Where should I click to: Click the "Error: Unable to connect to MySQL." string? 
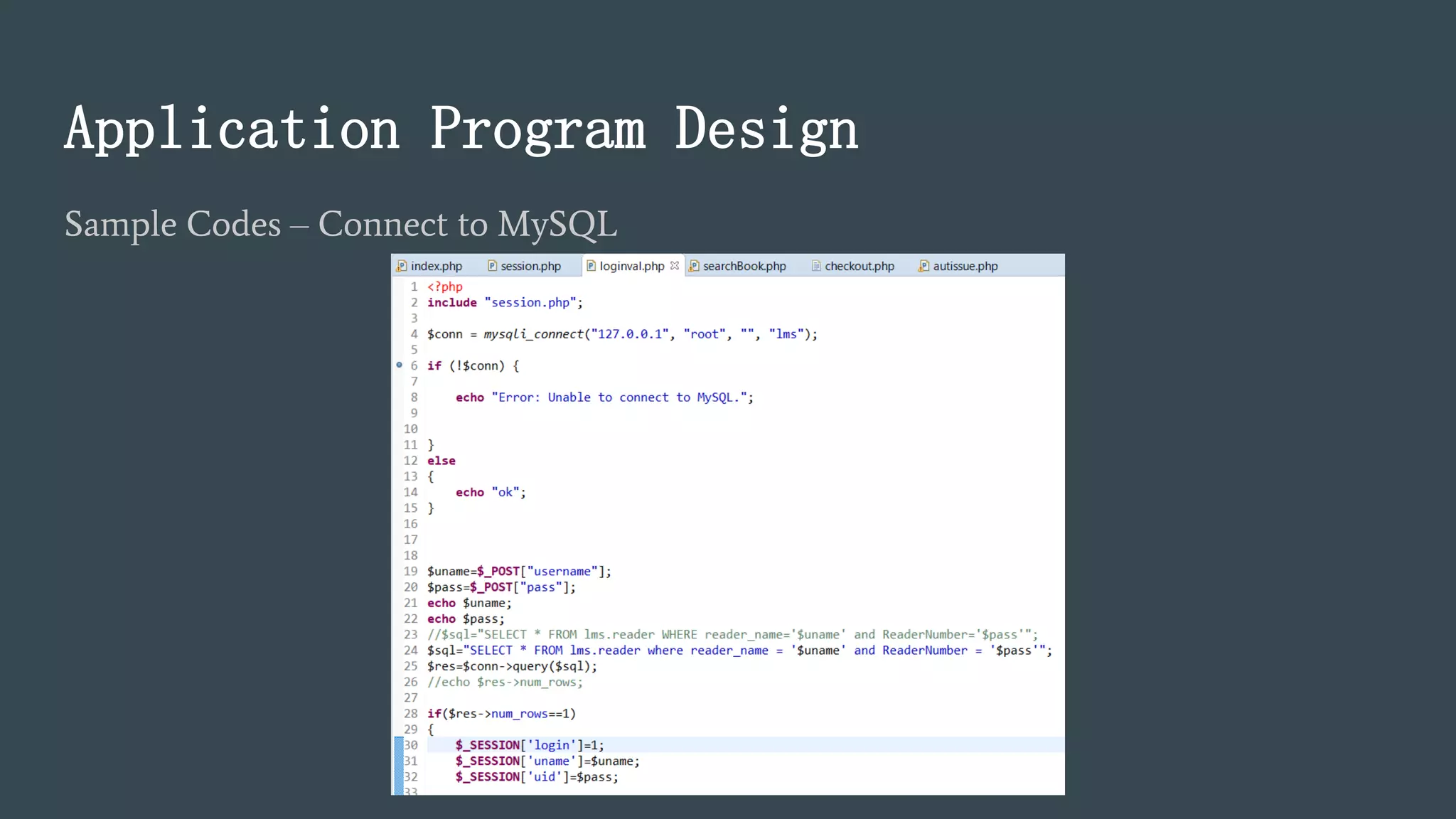619,397
